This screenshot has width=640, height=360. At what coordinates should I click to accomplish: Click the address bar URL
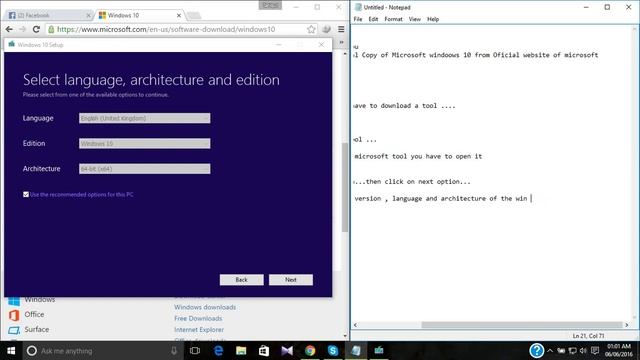coord(166,29)
